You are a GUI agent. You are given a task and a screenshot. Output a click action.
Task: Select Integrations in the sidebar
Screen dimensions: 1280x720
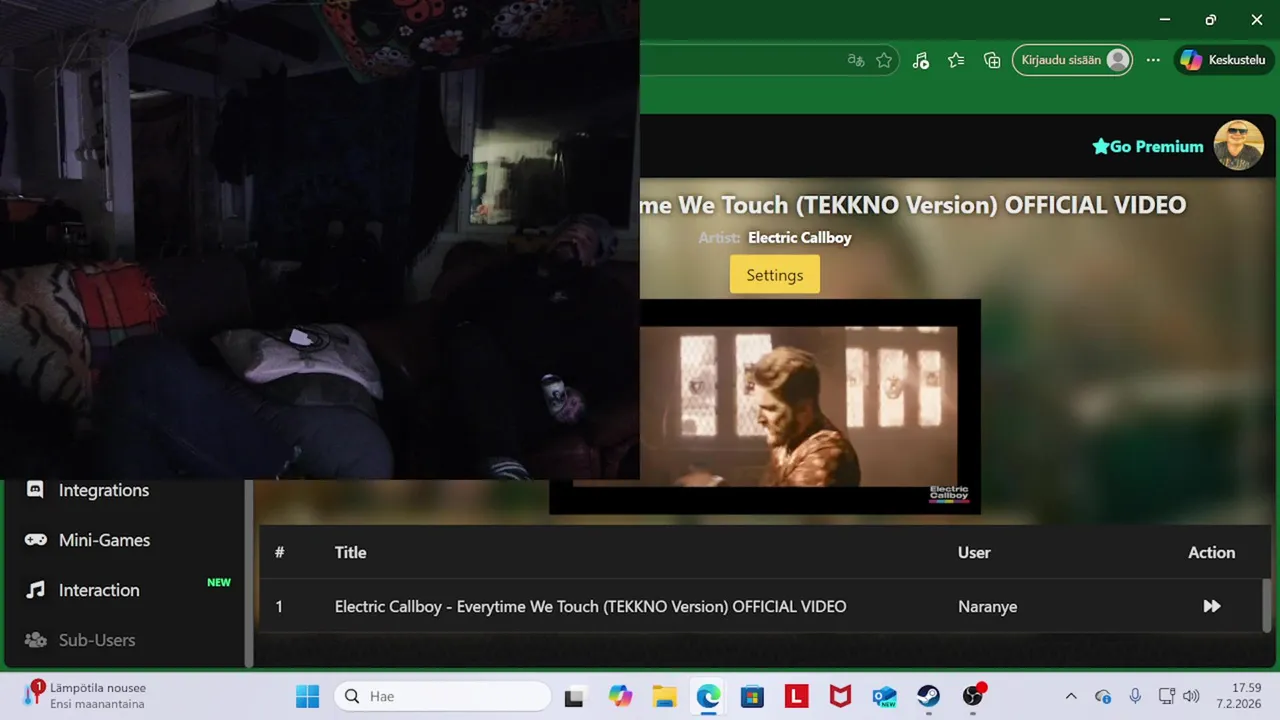104,490
